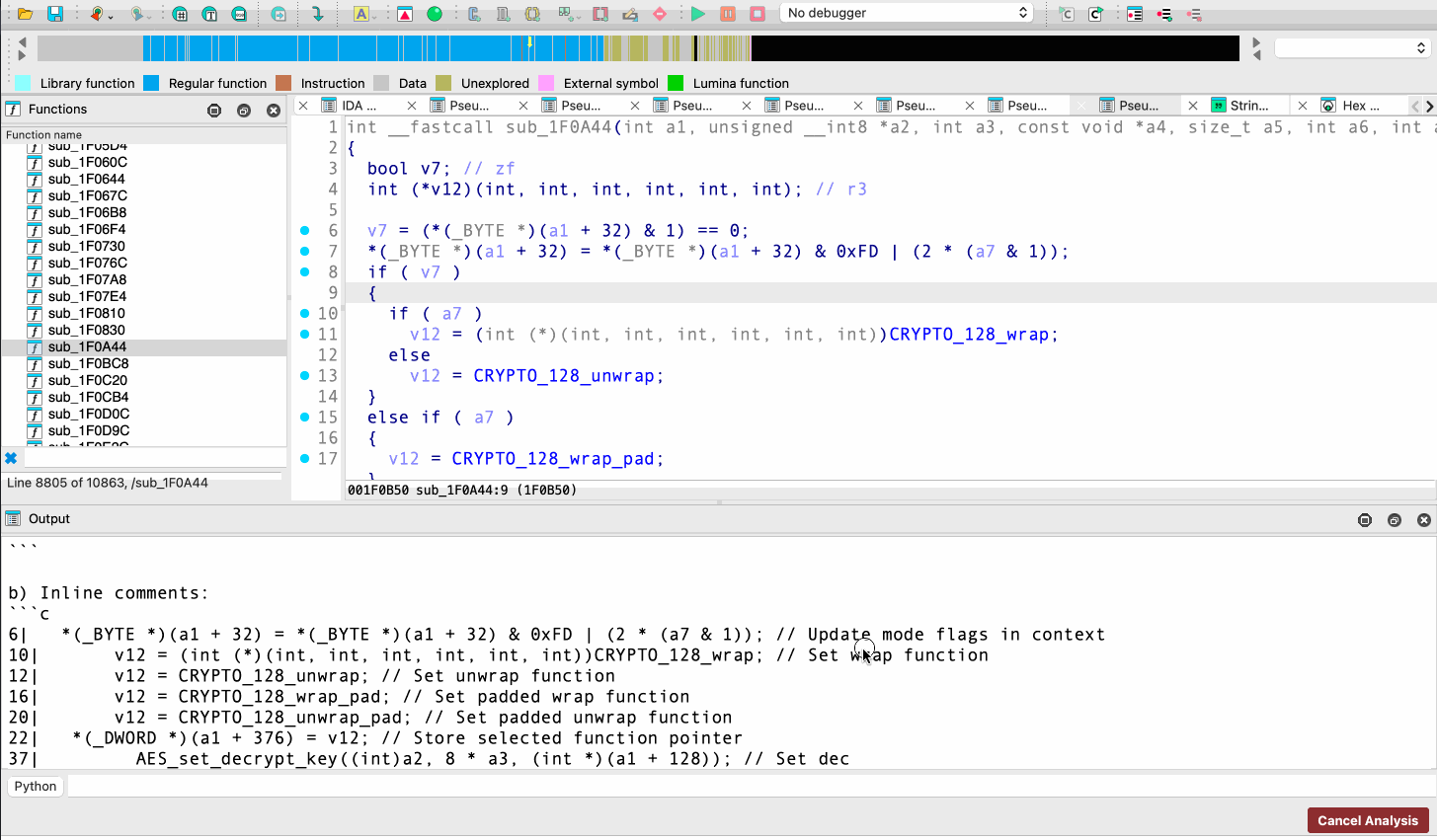Click the red diamond toolbar icon
This screenshot has width=1437, height=840.
point(660,14)
